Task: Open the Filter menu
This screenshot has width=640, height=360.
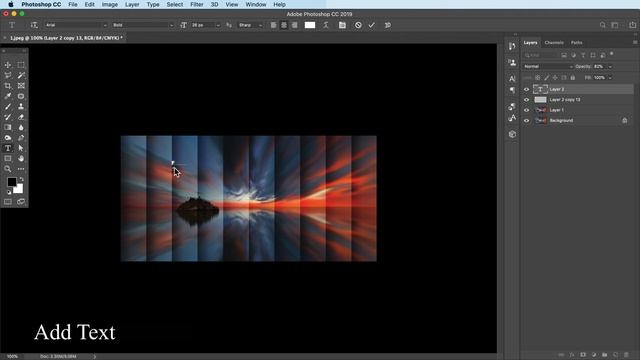Action: click(197, 4)
